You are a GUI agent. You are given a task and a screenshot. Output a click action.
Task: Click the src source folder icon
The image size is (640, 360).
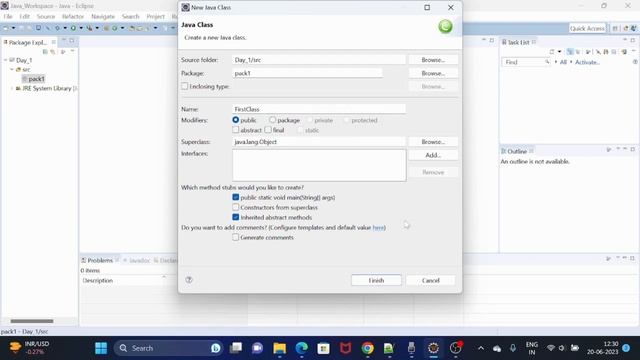[18, 69]
